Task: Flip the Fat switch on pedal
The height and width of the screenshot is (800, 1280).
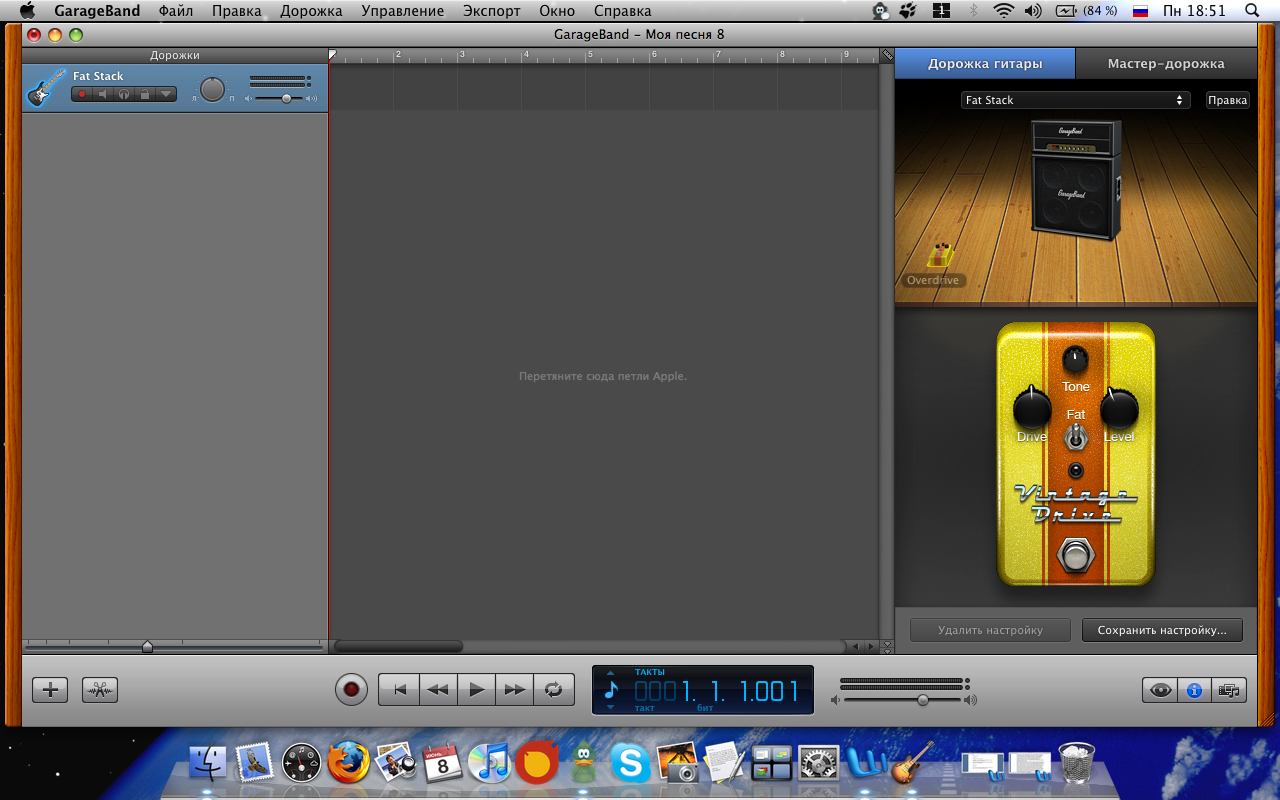Action: tap(1075, 437)
